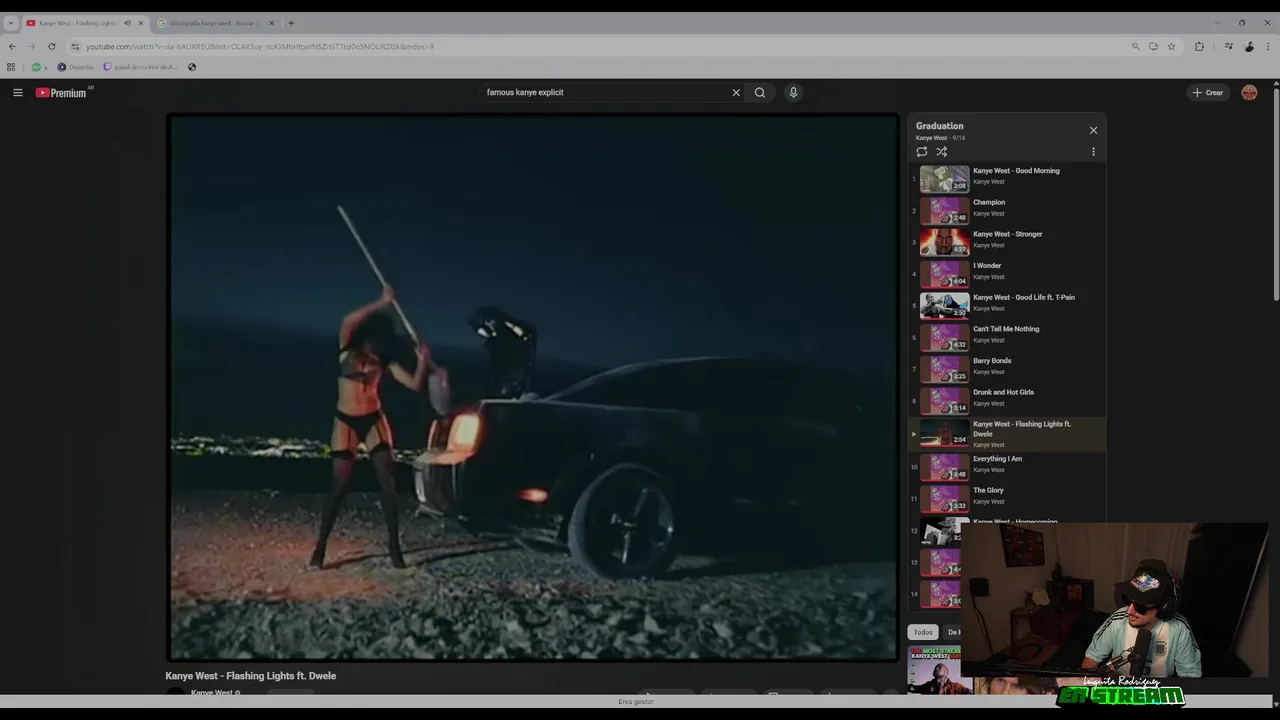Screen dimensions: 1280x720
Task: Go back in browser history
Action: 12,46
